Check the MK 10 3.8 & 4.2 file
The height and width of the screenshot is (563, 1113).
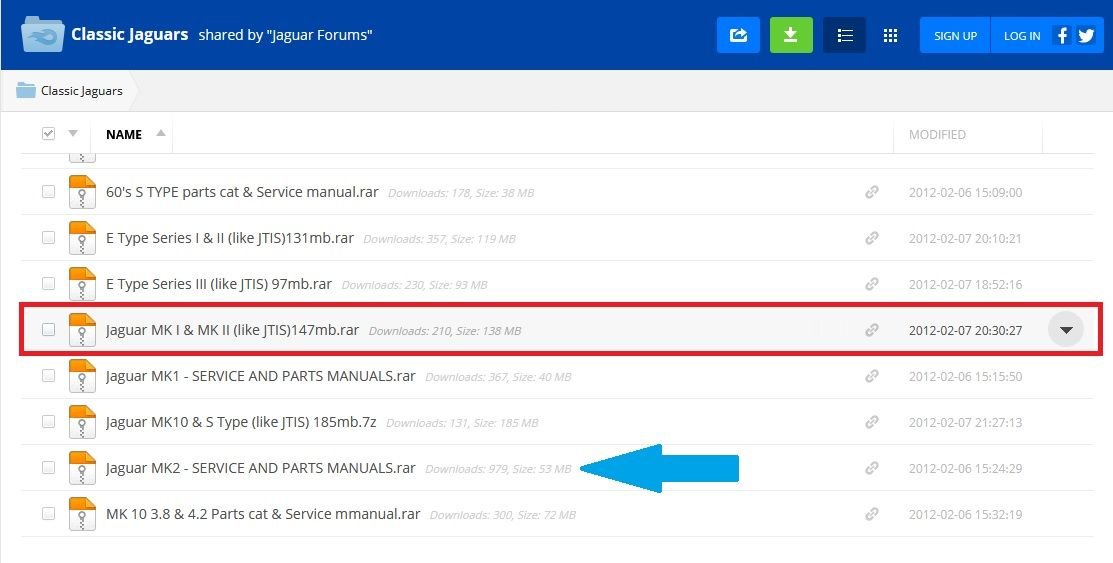tap(48, 513)
